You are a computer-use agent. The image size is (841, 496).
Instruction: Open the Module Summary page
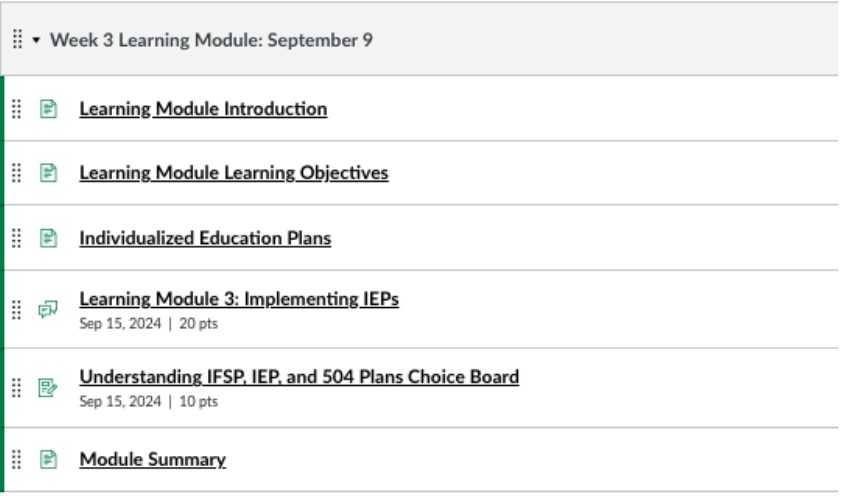[152, 460]
